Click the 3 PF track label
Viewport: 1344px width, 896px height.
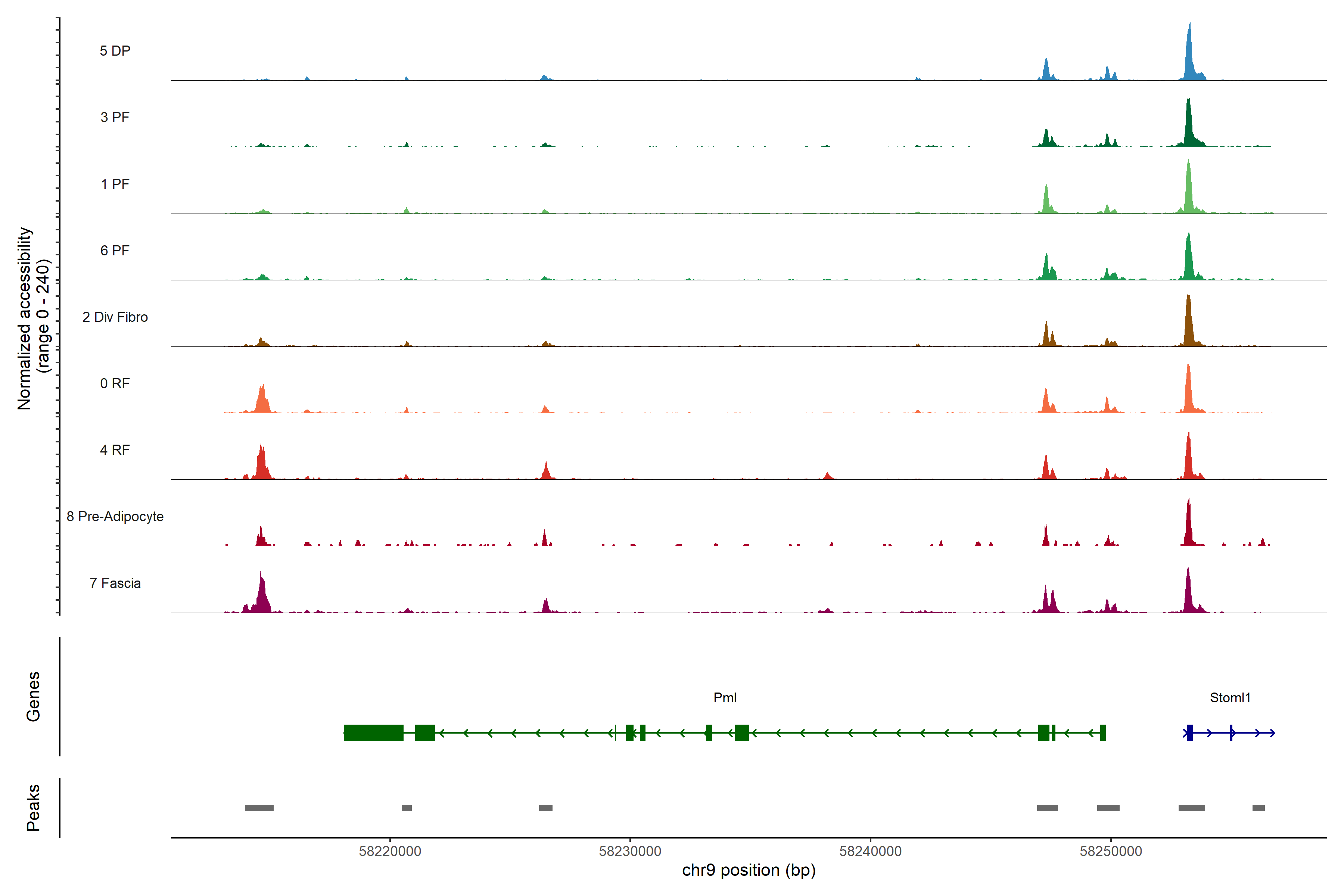pos(115,117)
